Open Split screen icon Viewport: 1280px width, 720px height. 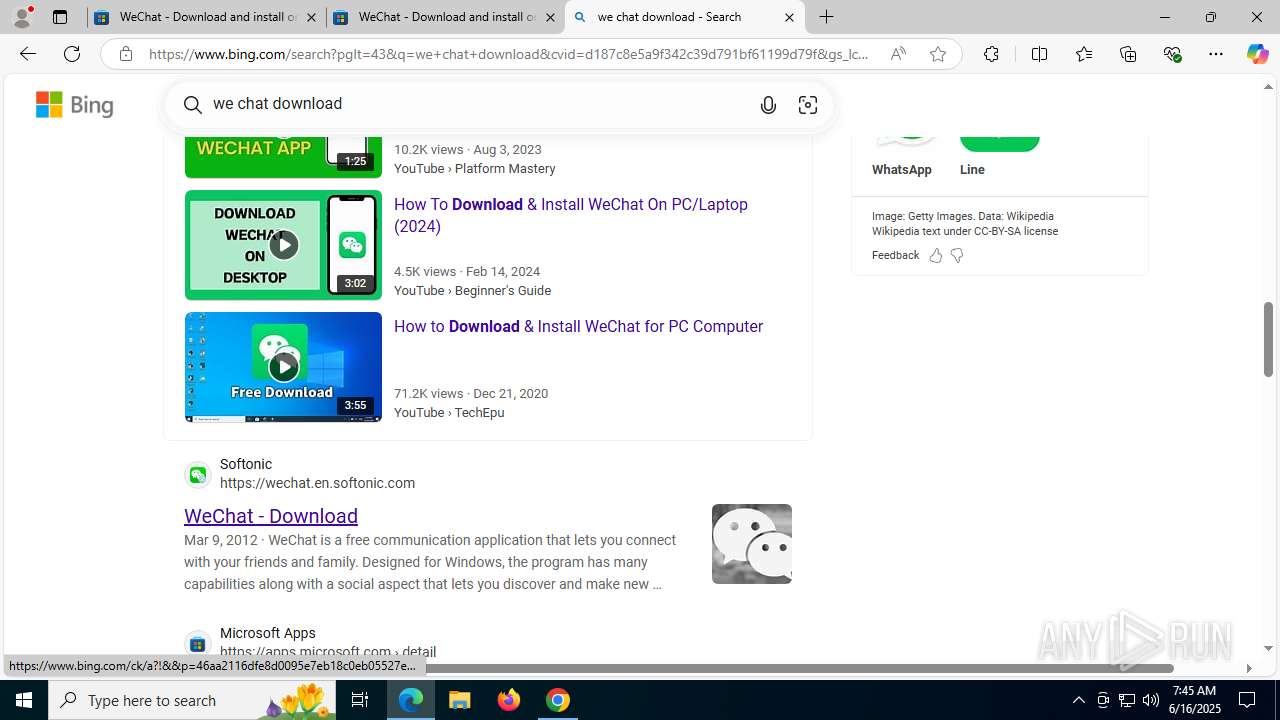tap(1039, 54)
